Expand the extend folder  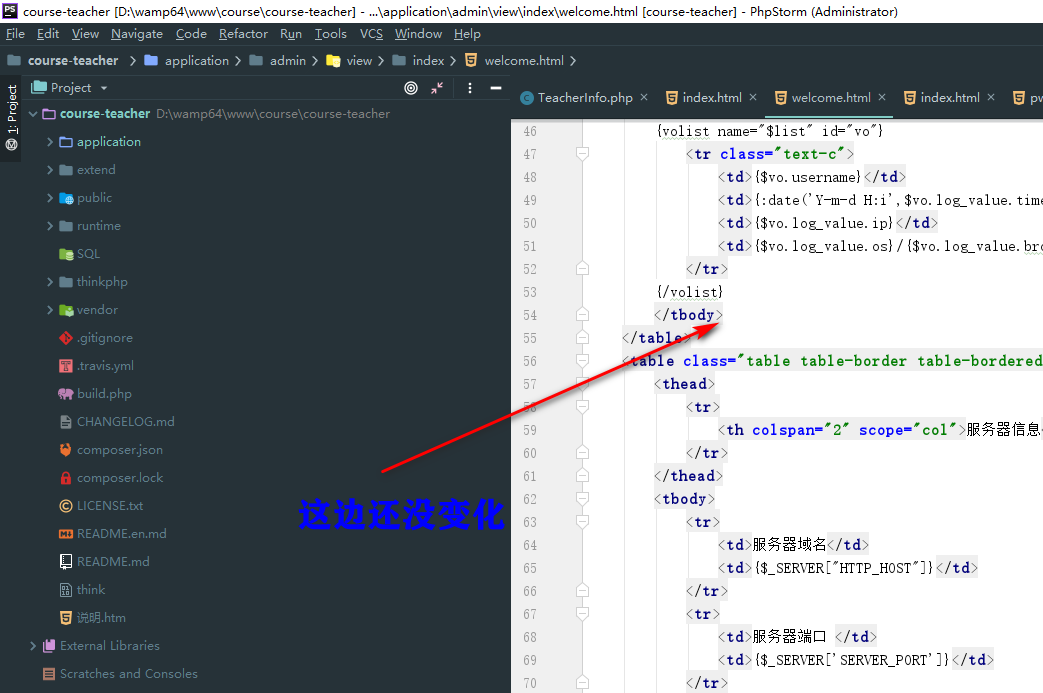(x=50, y=170)
